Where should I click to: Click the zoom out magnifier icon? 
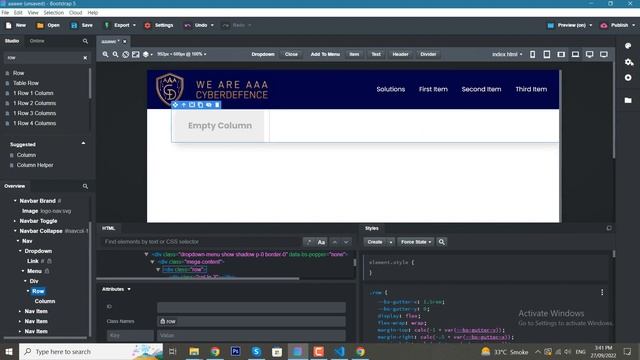116,54
